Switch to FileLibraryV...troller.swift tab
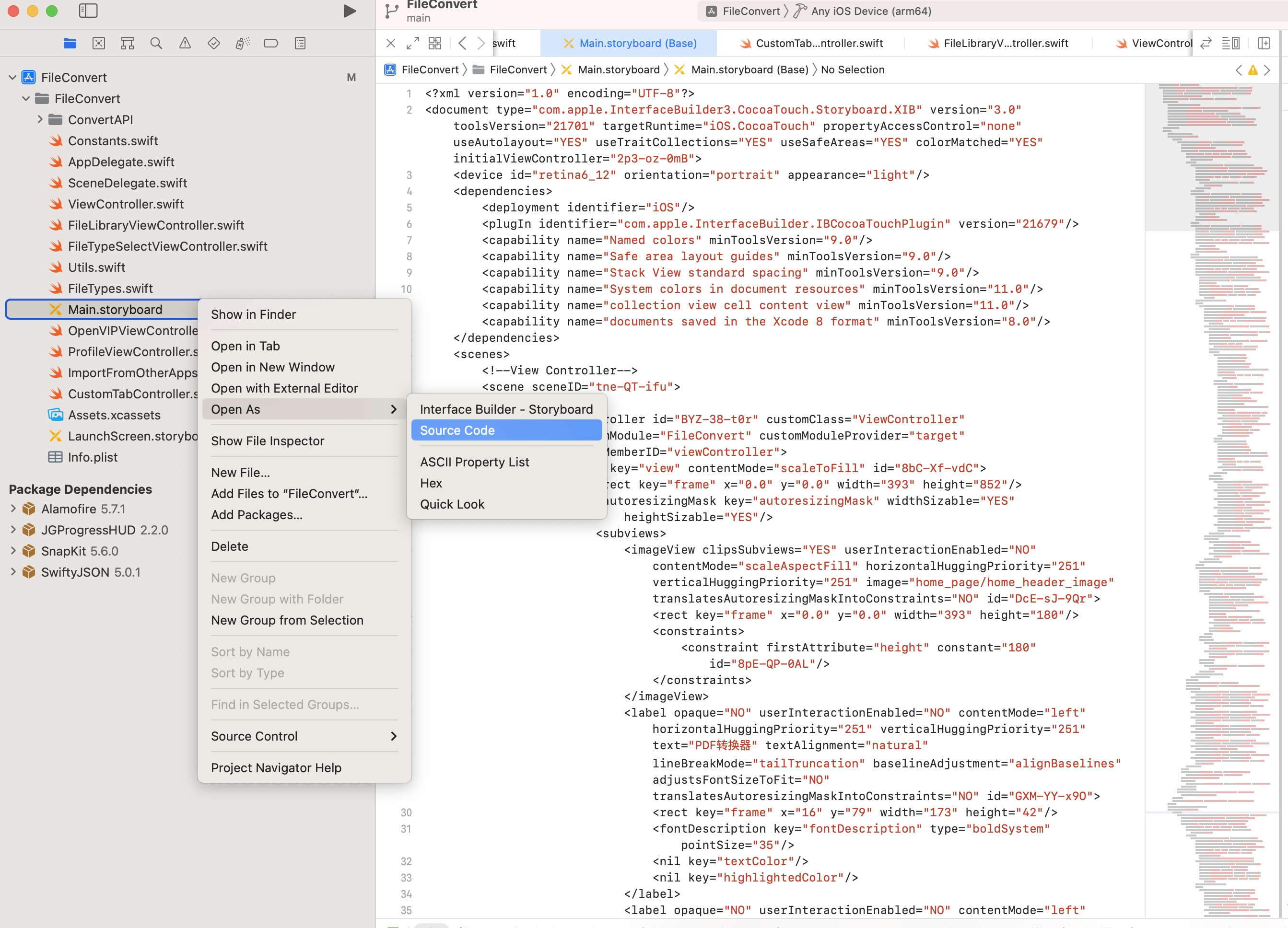 point(998,43)
